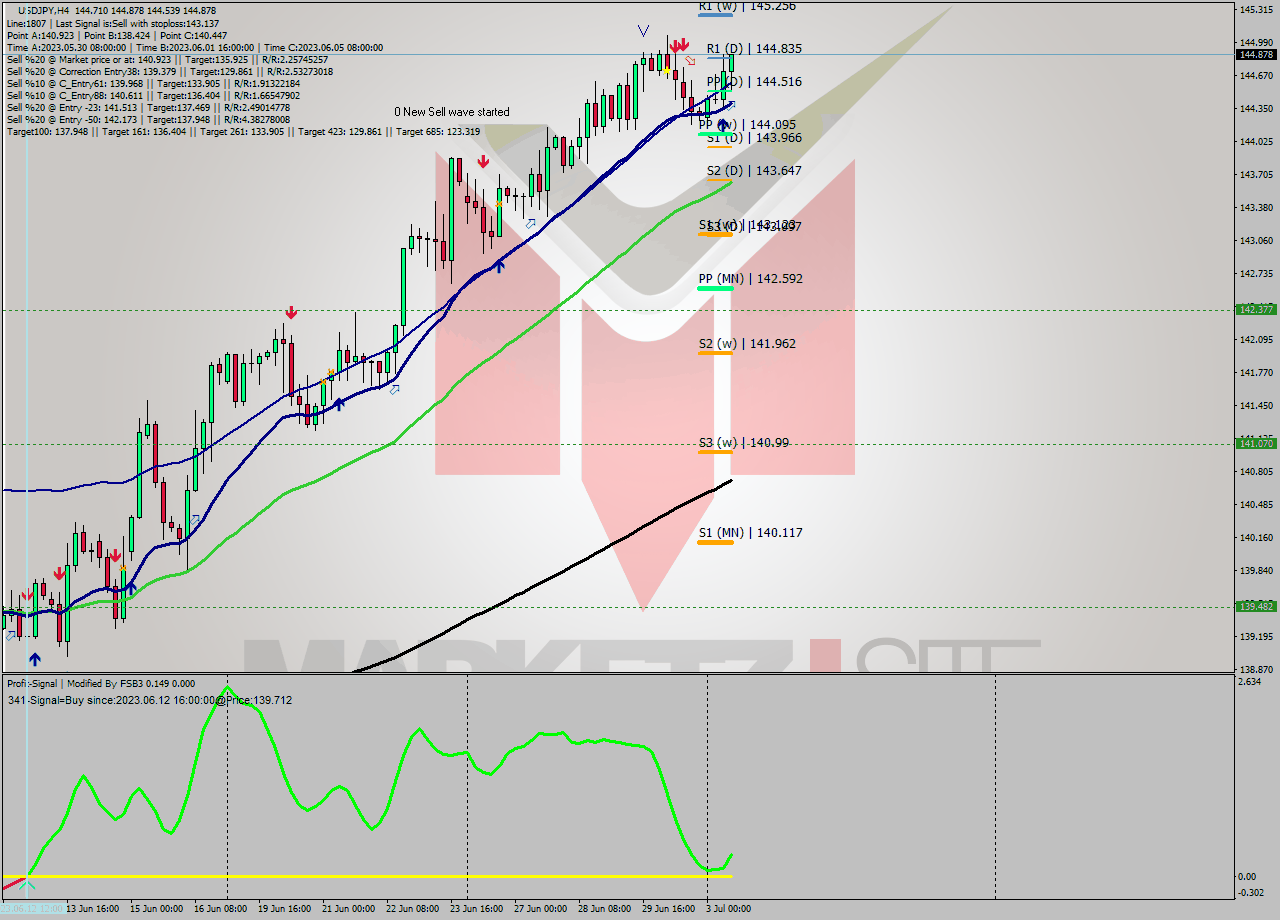Click the 145.315 price axis label
1280x920 pixels.
tap(1256, 10)
